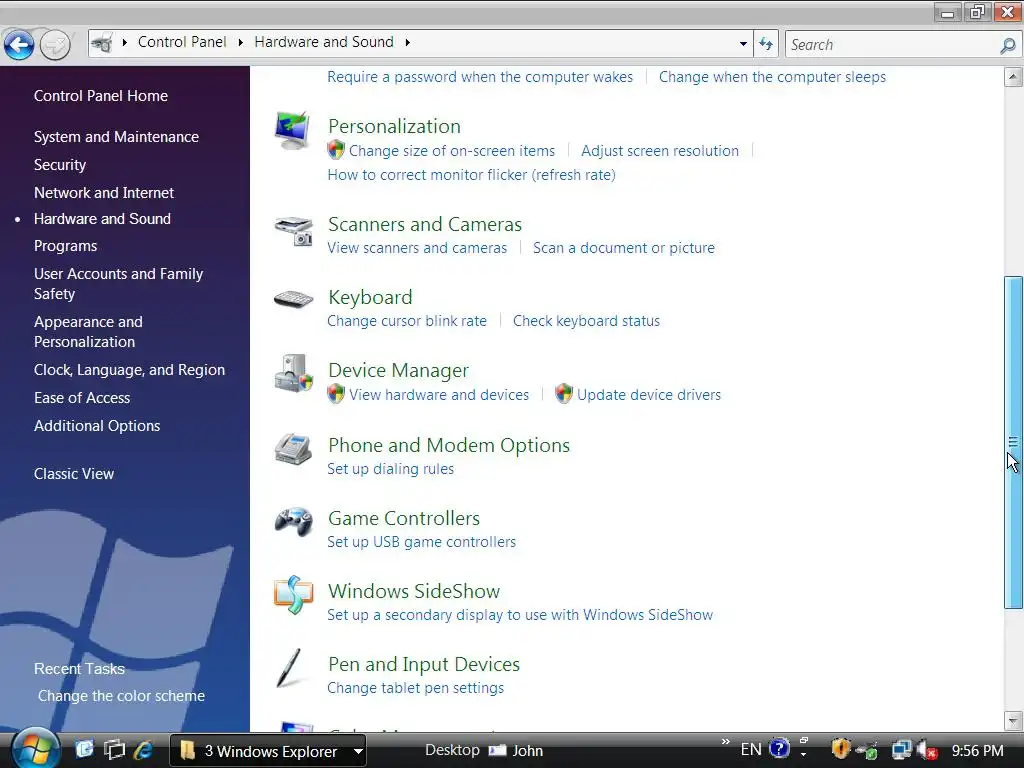
Task: Click the EN language indicator
Action: 751,750
